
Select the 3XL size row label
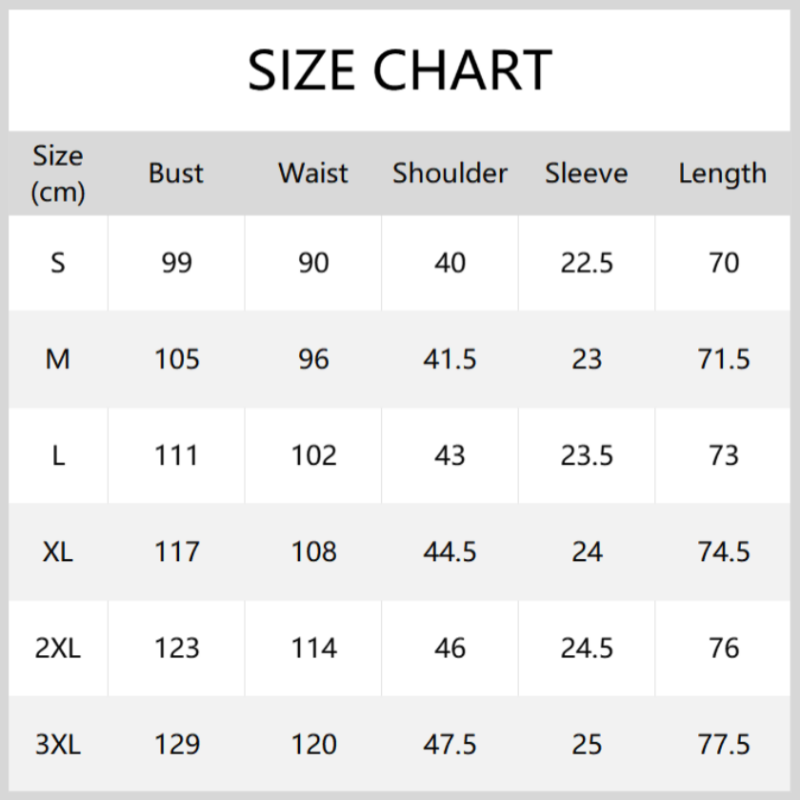point(58,744)
